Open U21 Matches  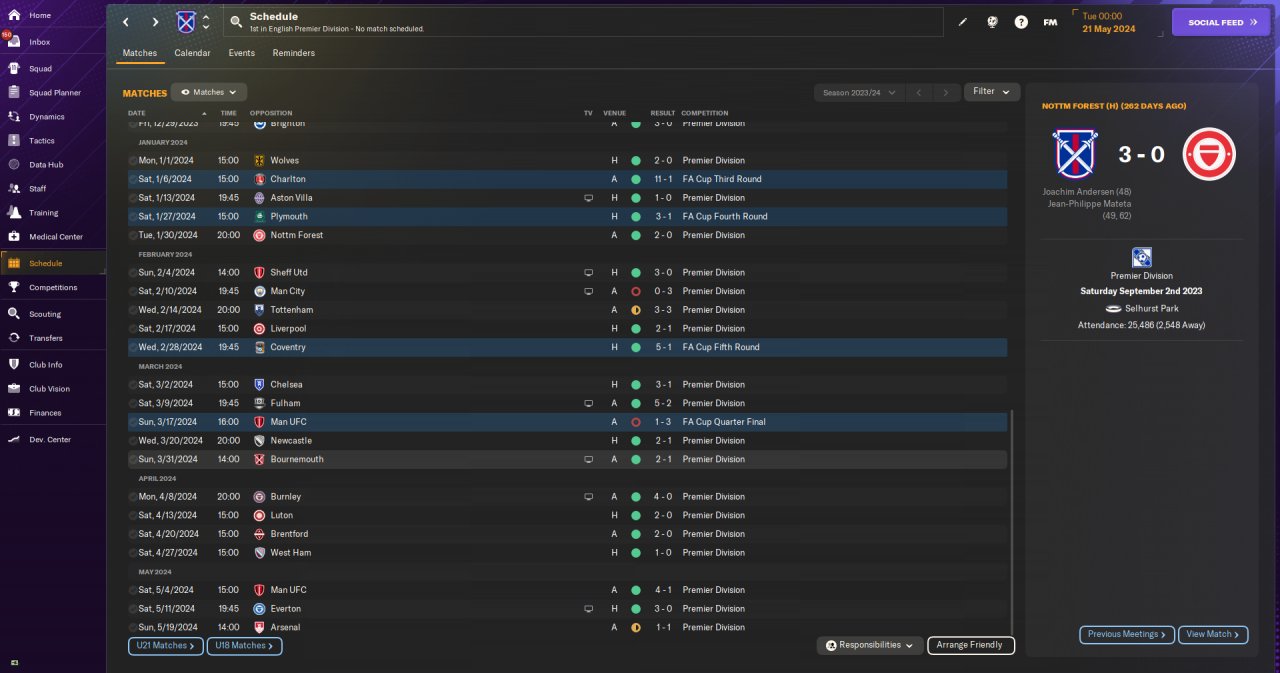tap(166, 646)
